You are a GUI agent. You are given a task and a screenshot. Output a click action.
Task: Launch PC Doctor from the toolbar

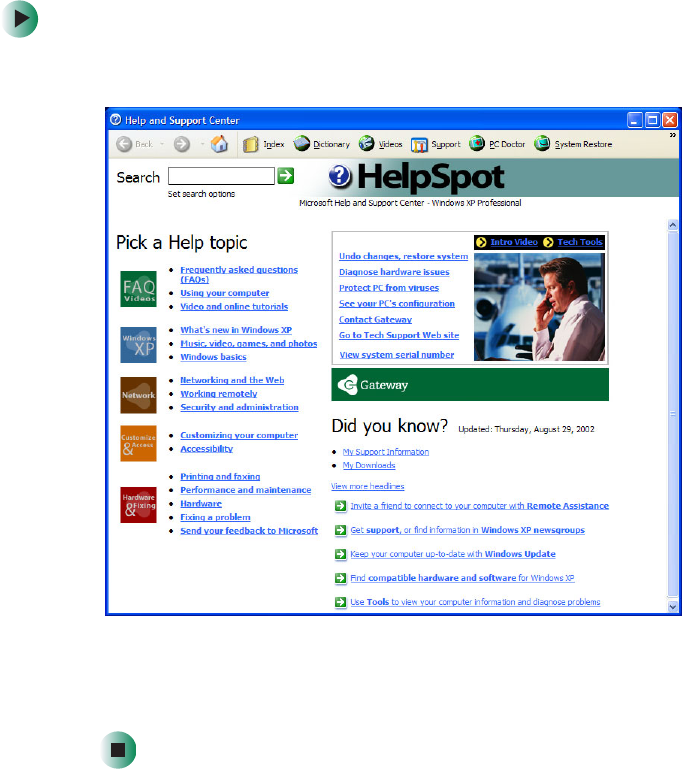point(497,144)
